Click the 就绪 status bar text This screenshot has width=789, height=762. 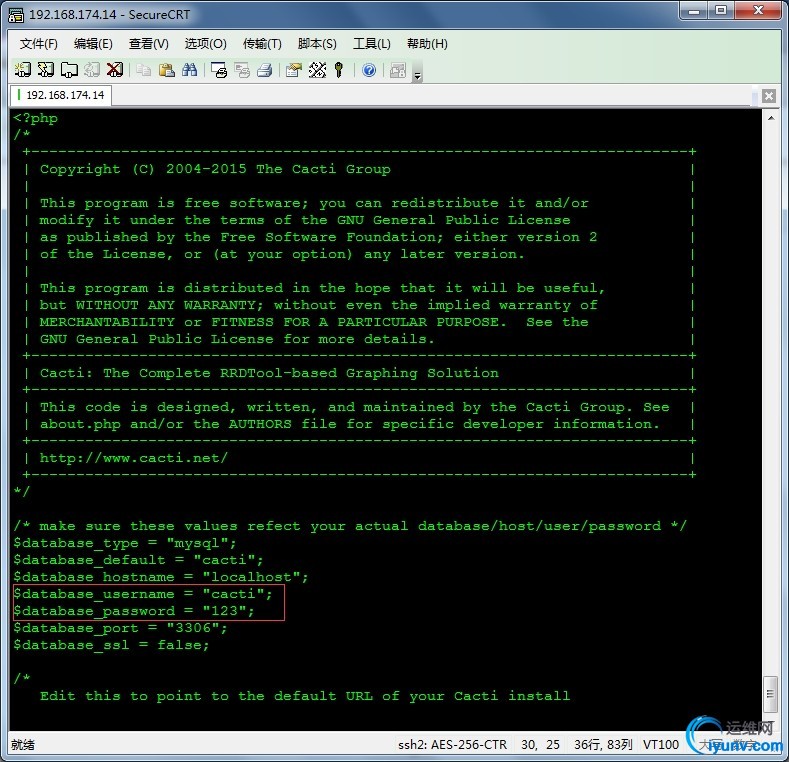click(23, 744)
